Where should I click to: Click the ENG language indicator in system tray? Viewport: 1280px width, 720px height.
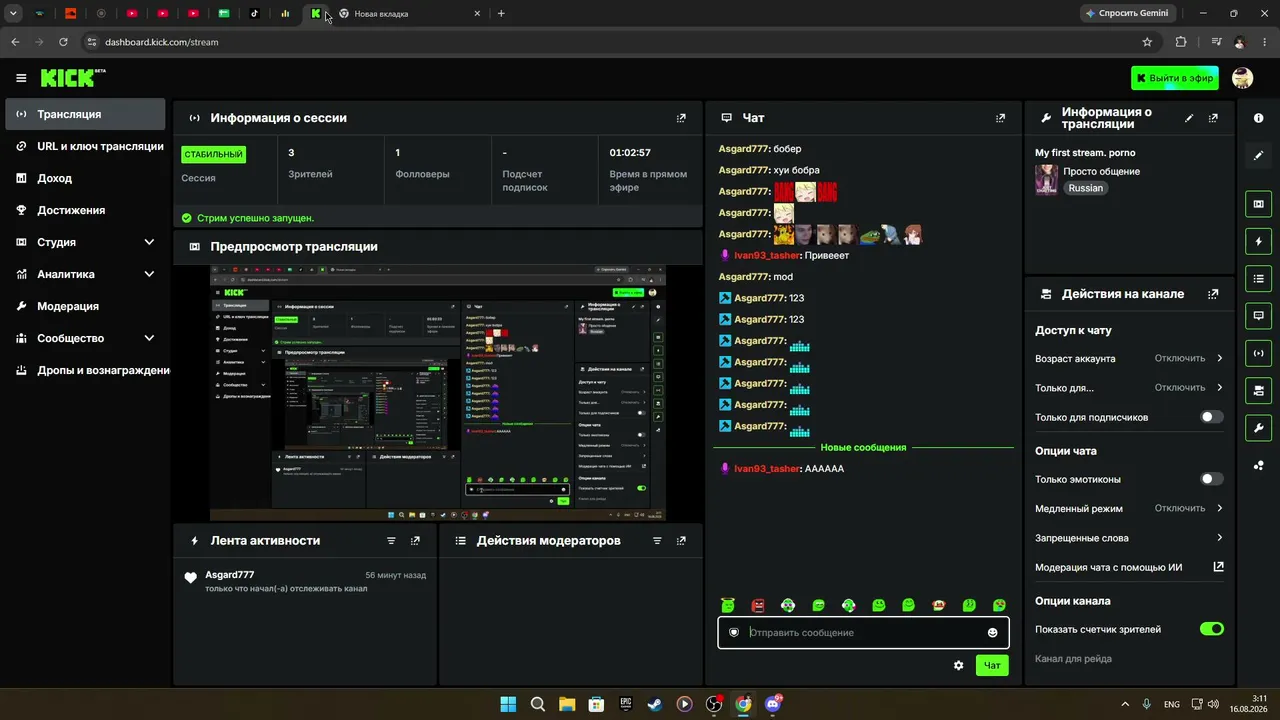click(1172, 704)
